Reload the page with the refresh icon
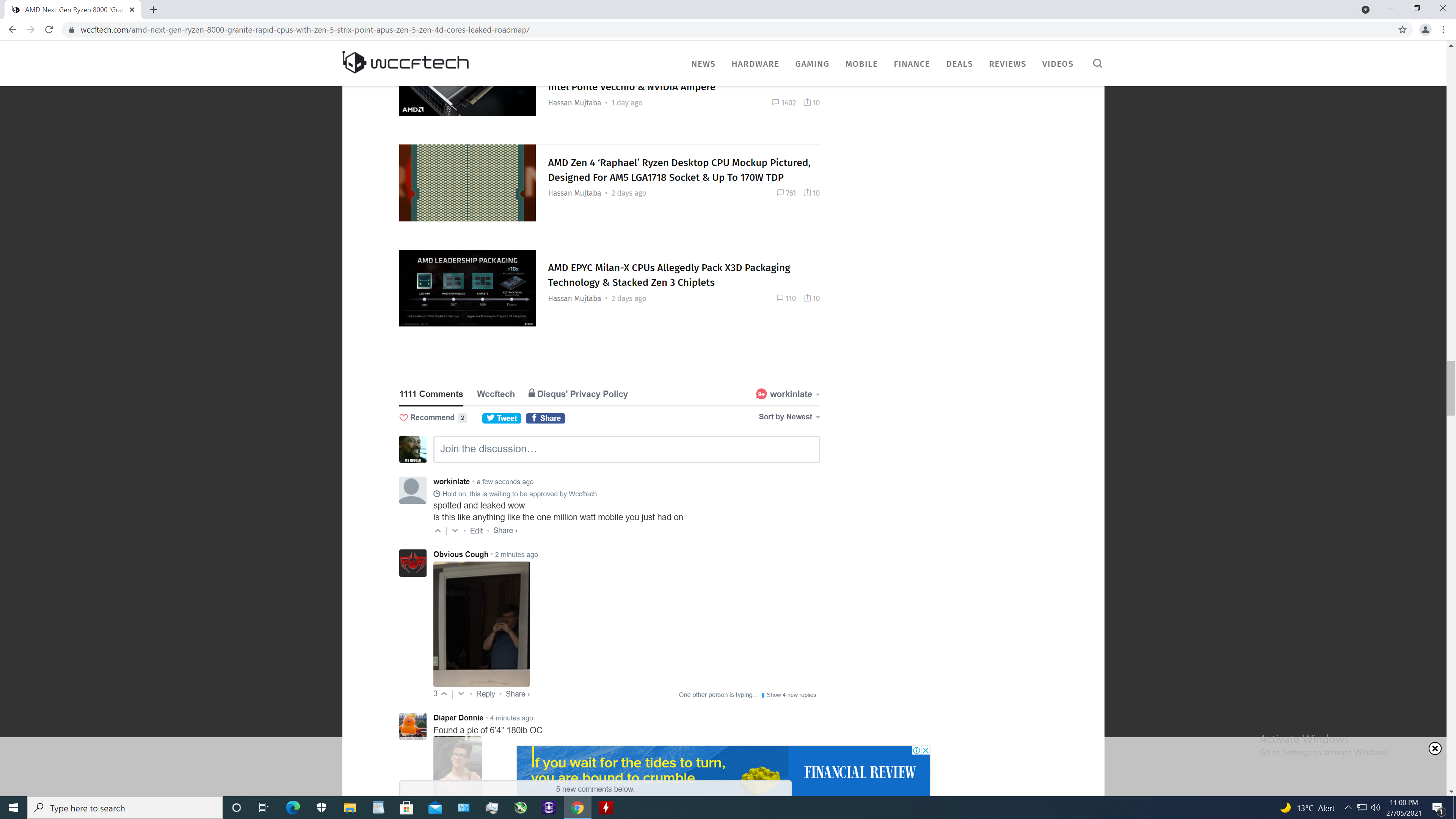Viewport: 1456px width, 819px height. coord(49,30)
